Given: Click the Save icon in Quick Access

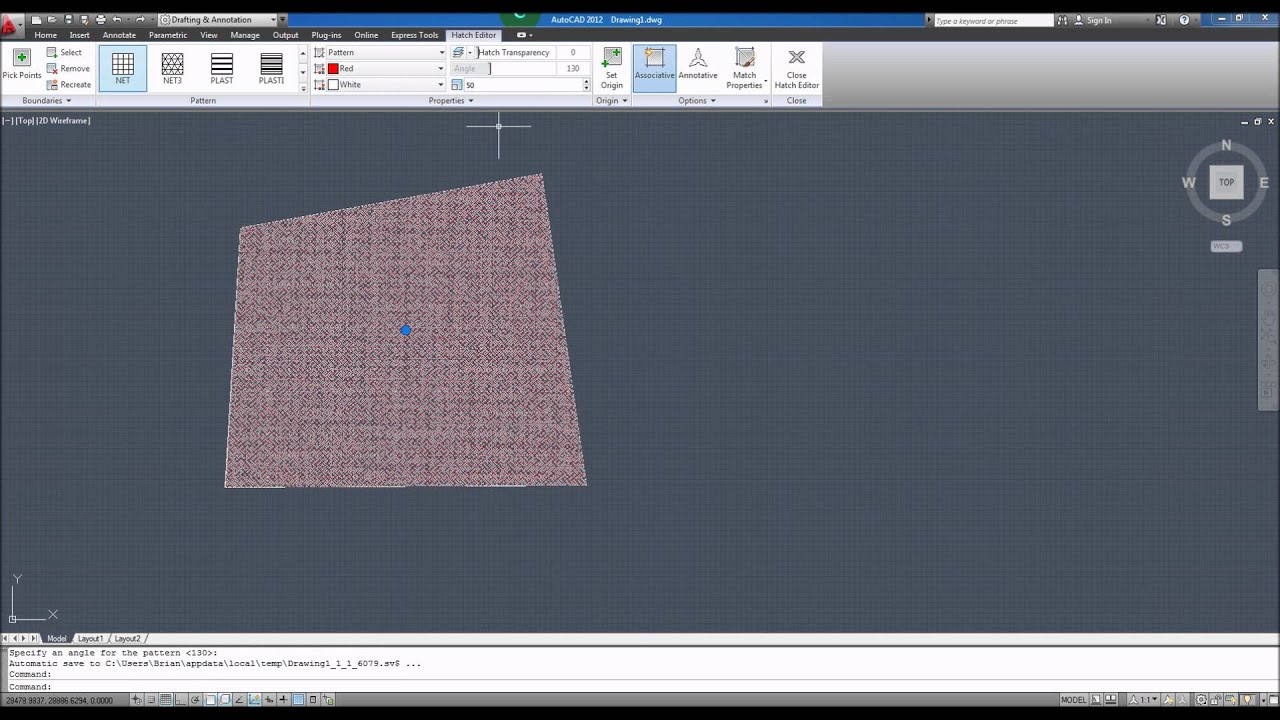Looking at the screenshot, I should tap(69, 20).
